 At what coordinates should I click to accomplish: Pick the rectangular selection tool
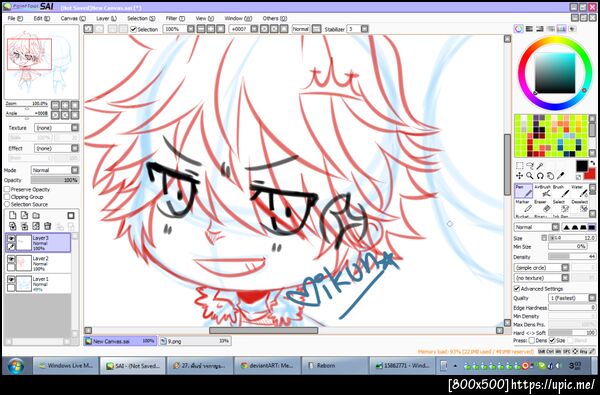pos(519,166)
